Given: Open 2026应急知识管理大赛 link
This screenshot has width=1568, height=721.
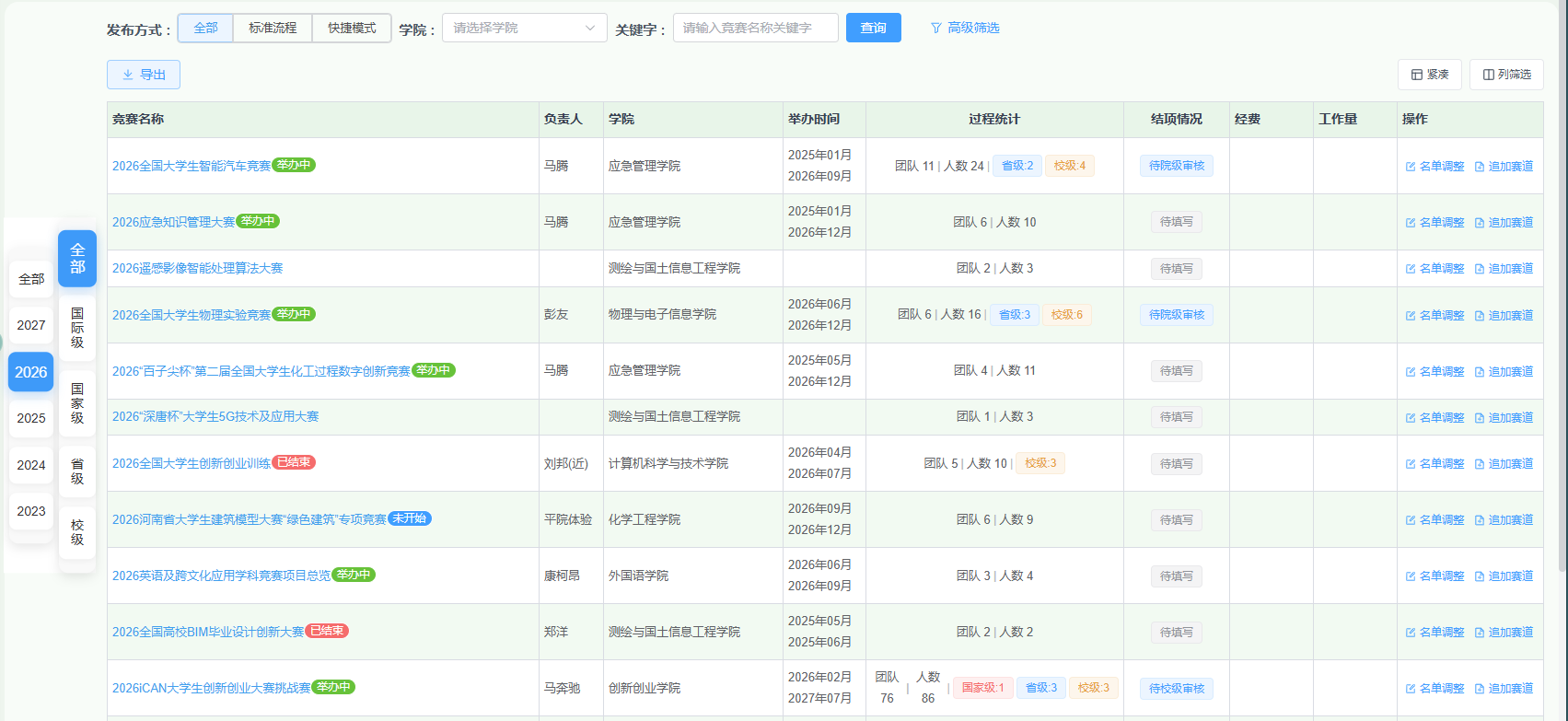Looking at the screenshot, I should click(x=174, y=222).
